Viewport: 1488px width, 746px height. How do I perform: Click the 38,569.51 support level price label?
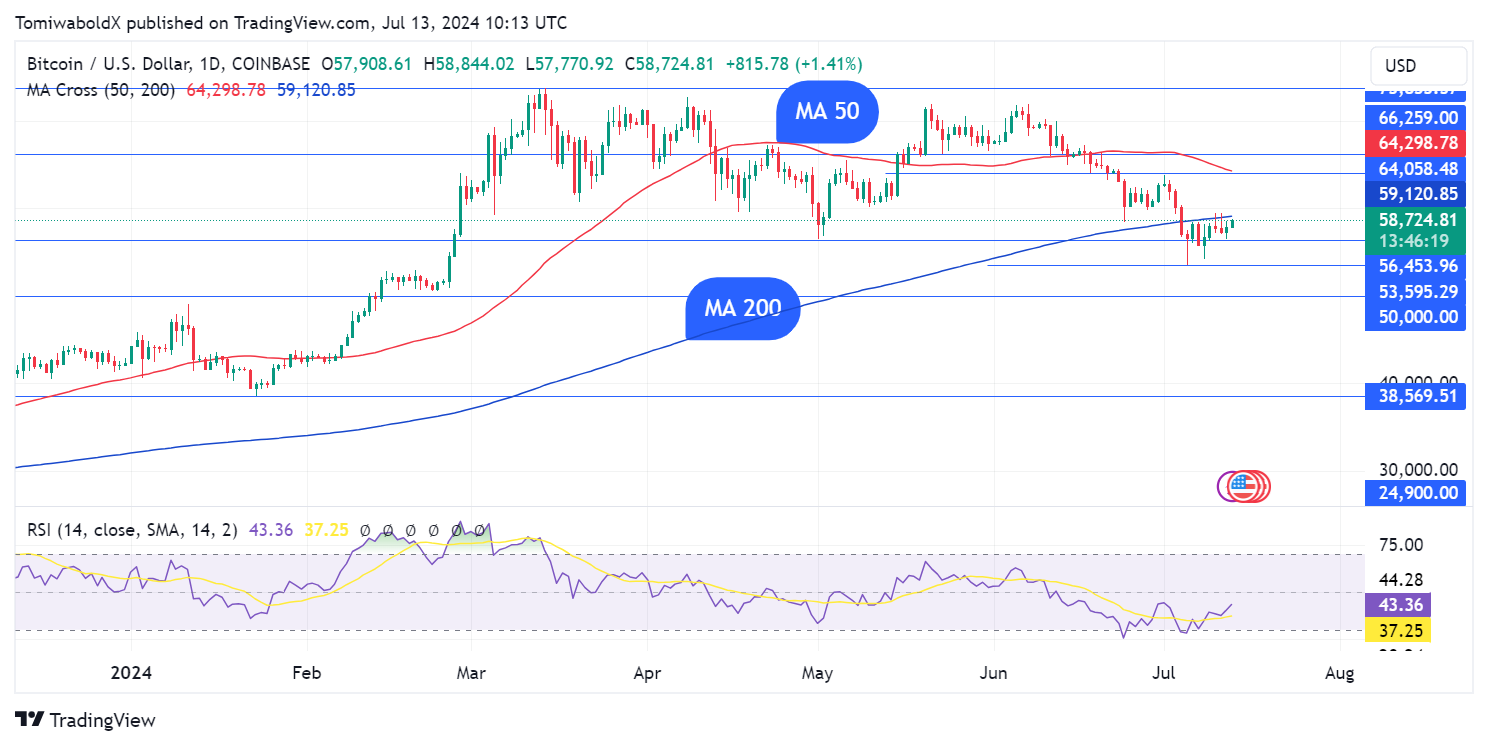[x=1414, y=396]
